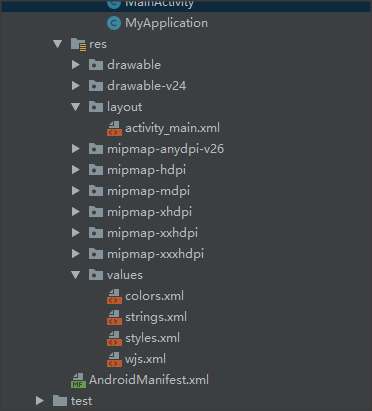Select the MyApplication class name
The width and height of the screenshot is (372, 411).
click(x=166, y=23)
